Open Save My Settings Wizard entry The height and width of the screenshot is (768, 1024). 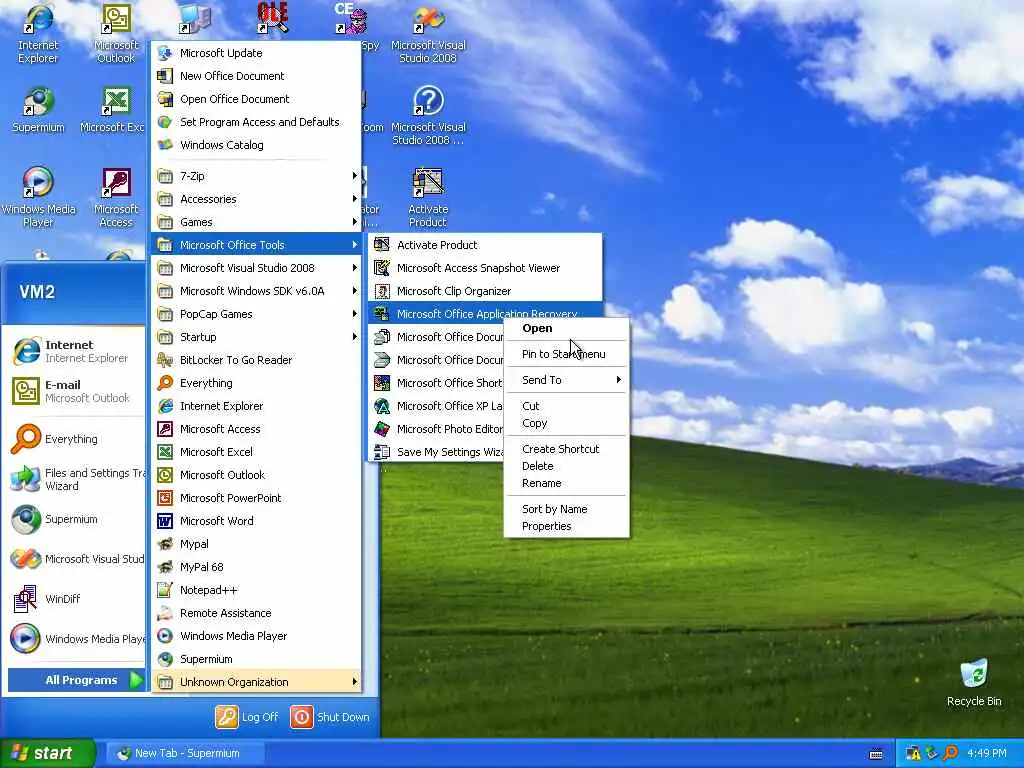click(436, 452)
